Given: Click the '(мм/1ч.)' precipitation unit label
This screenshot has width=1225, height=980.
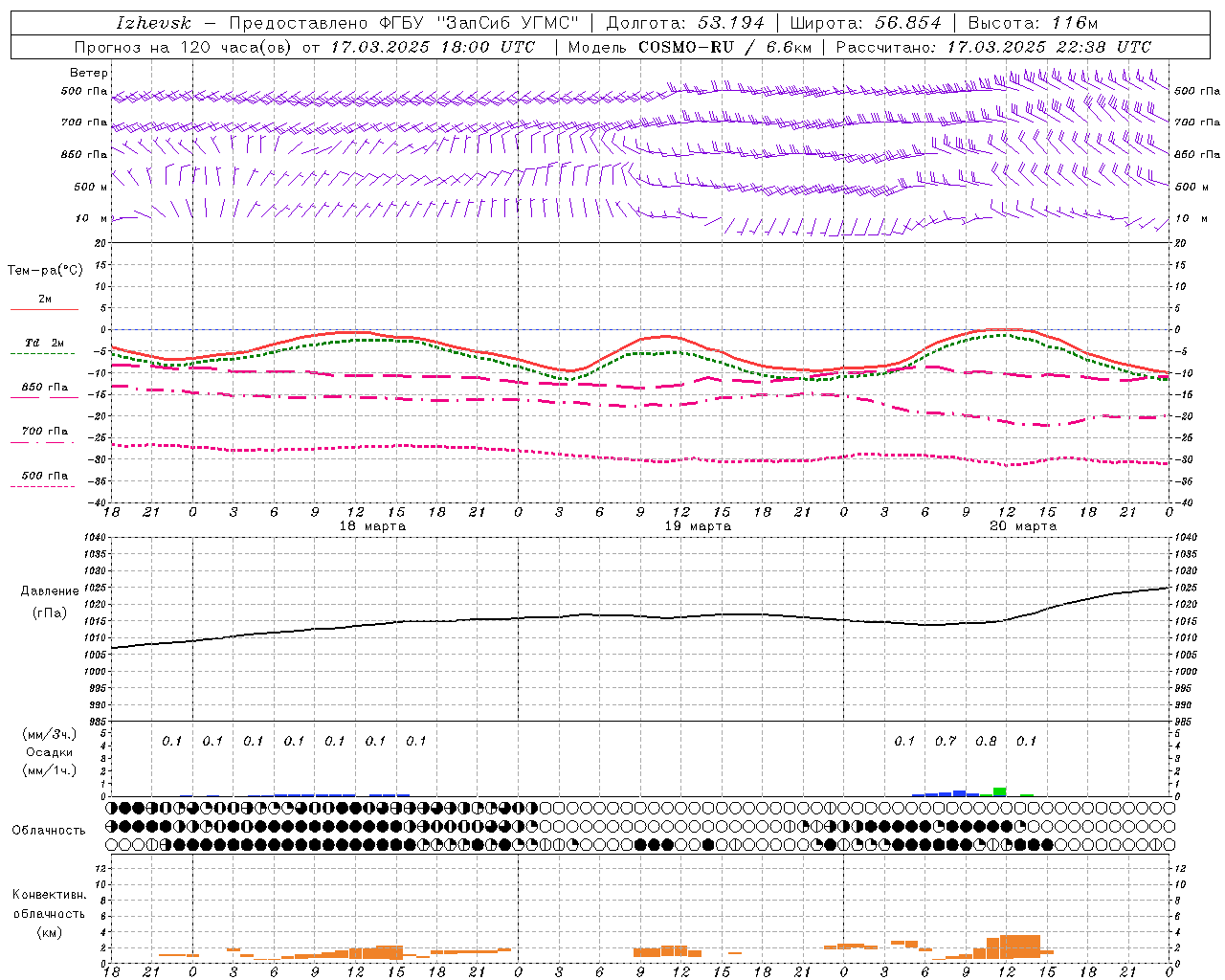Looking at the screenshot, I should 49,770.
